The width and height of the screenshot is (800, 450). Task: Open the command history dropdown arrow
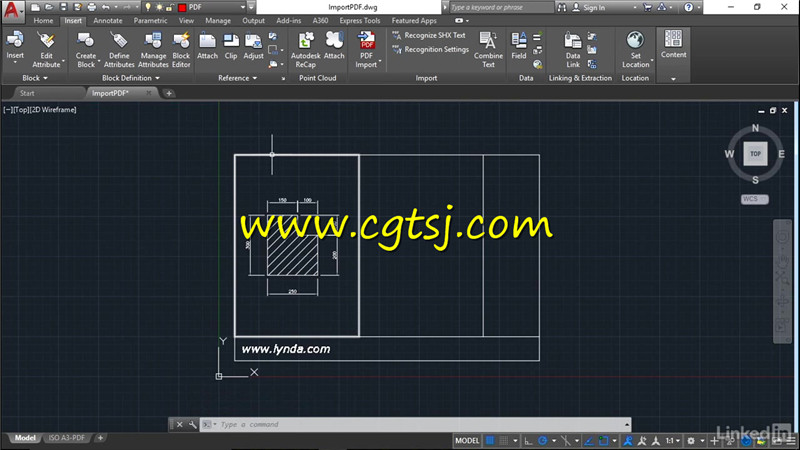click(627, 424)
